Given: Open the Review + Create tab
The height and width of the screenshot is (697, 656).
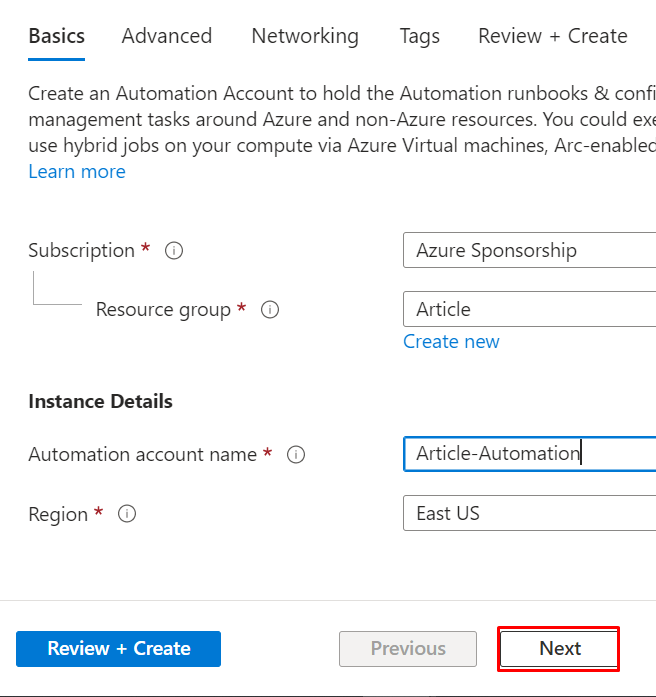Looking at the screenshot, I should coord(553,36).
